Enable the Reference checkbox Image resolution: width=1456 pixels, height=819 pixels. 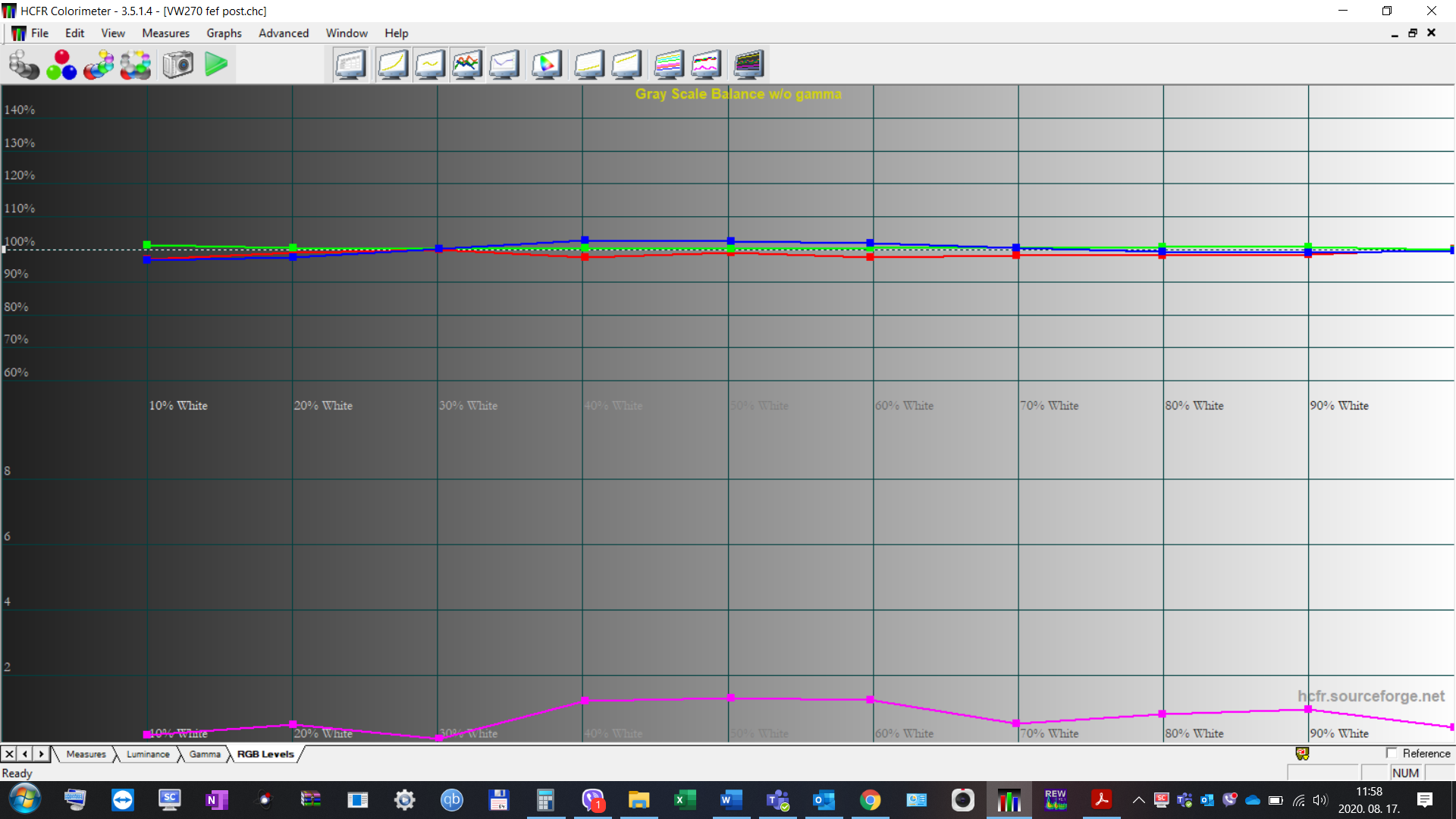pyautogui.click(x=1393, y=753)
